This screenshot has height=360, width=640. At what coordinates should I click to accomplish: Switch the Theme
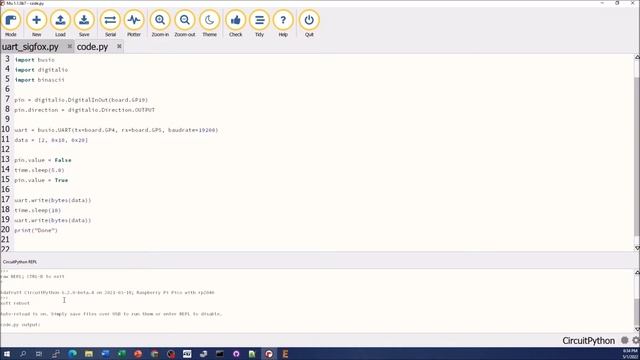[209, 24]
